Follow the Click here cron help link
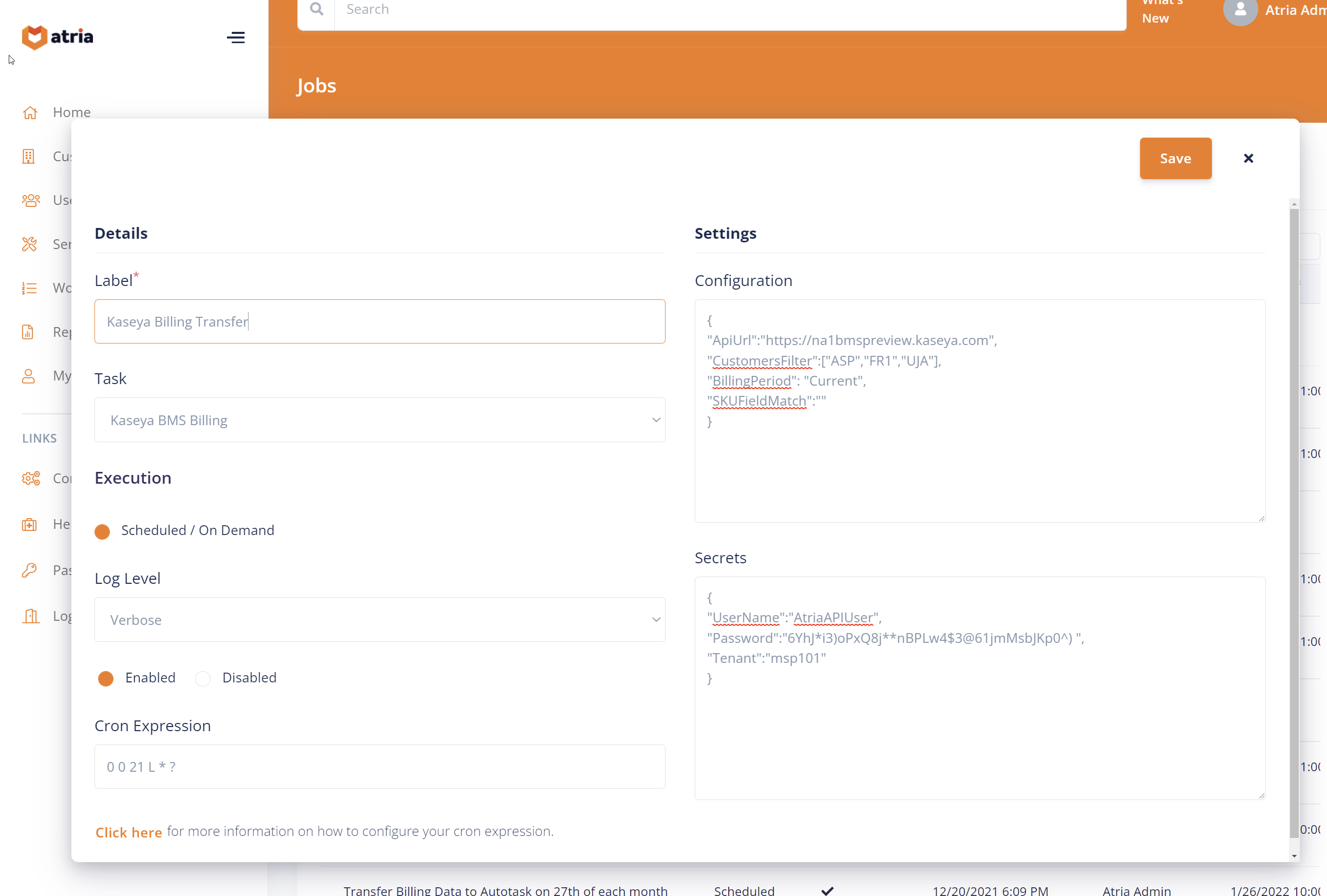Viewport: 1327px width, 896px height. pyautogui.click(x=128, y=833)
